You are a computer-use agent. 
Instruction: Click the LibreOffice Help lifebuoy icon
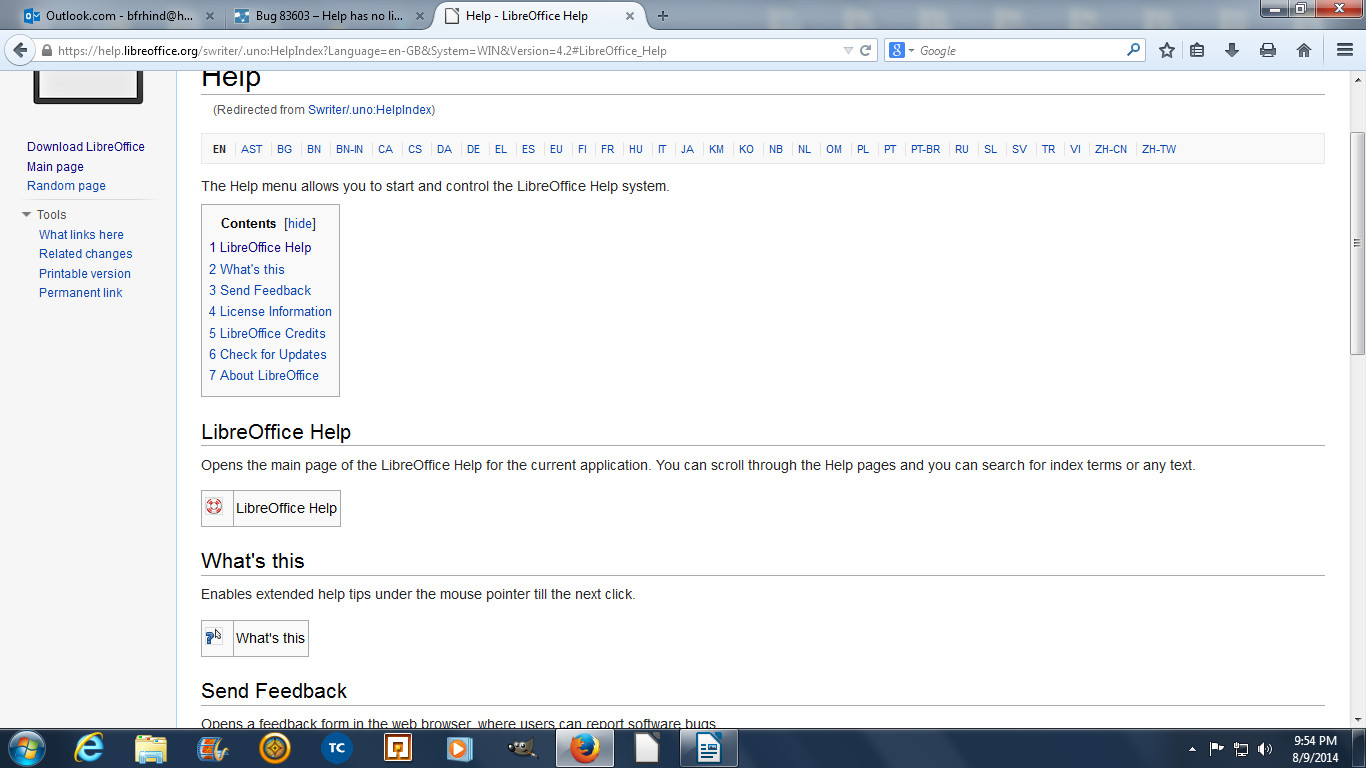[214, 507]
